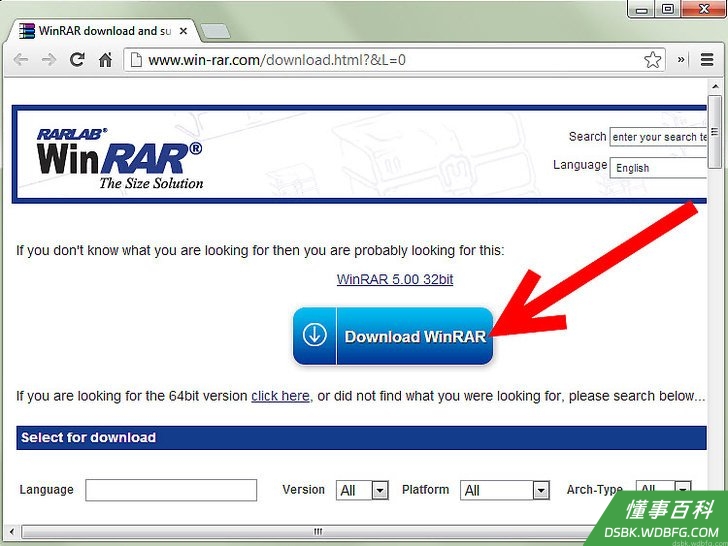This screenshot has height=546, width=728.
Task: Expand the Platform dropdown
Action: 505,490
